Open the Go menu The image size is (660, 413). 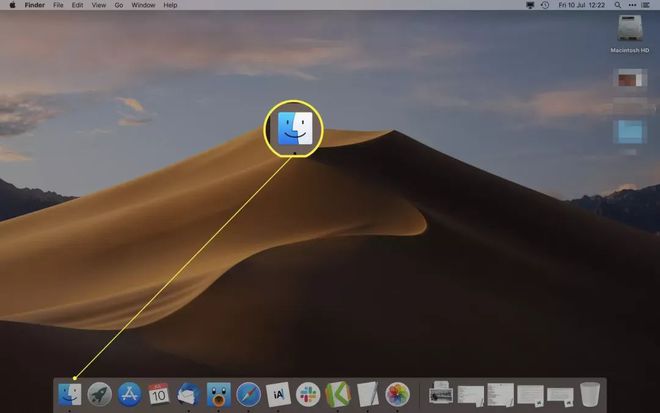[119, 5]
